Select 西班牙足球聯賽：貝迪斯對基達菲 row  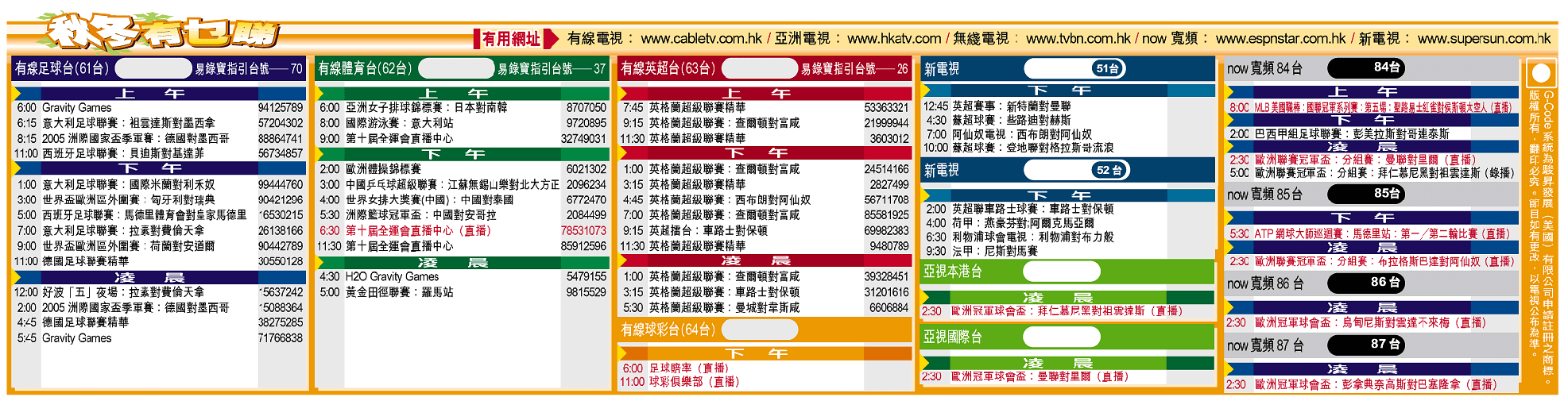[159, 153]
